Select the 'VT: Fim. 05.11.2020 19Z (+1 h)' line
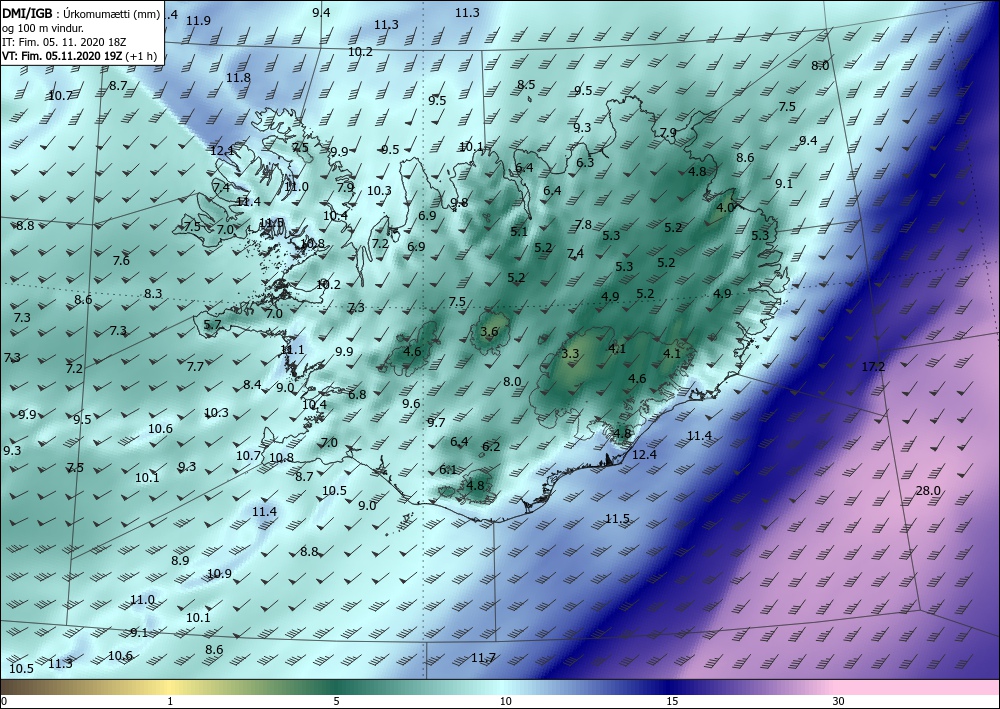The height and width of the screenshot is (709, 1000). [79, 56]
